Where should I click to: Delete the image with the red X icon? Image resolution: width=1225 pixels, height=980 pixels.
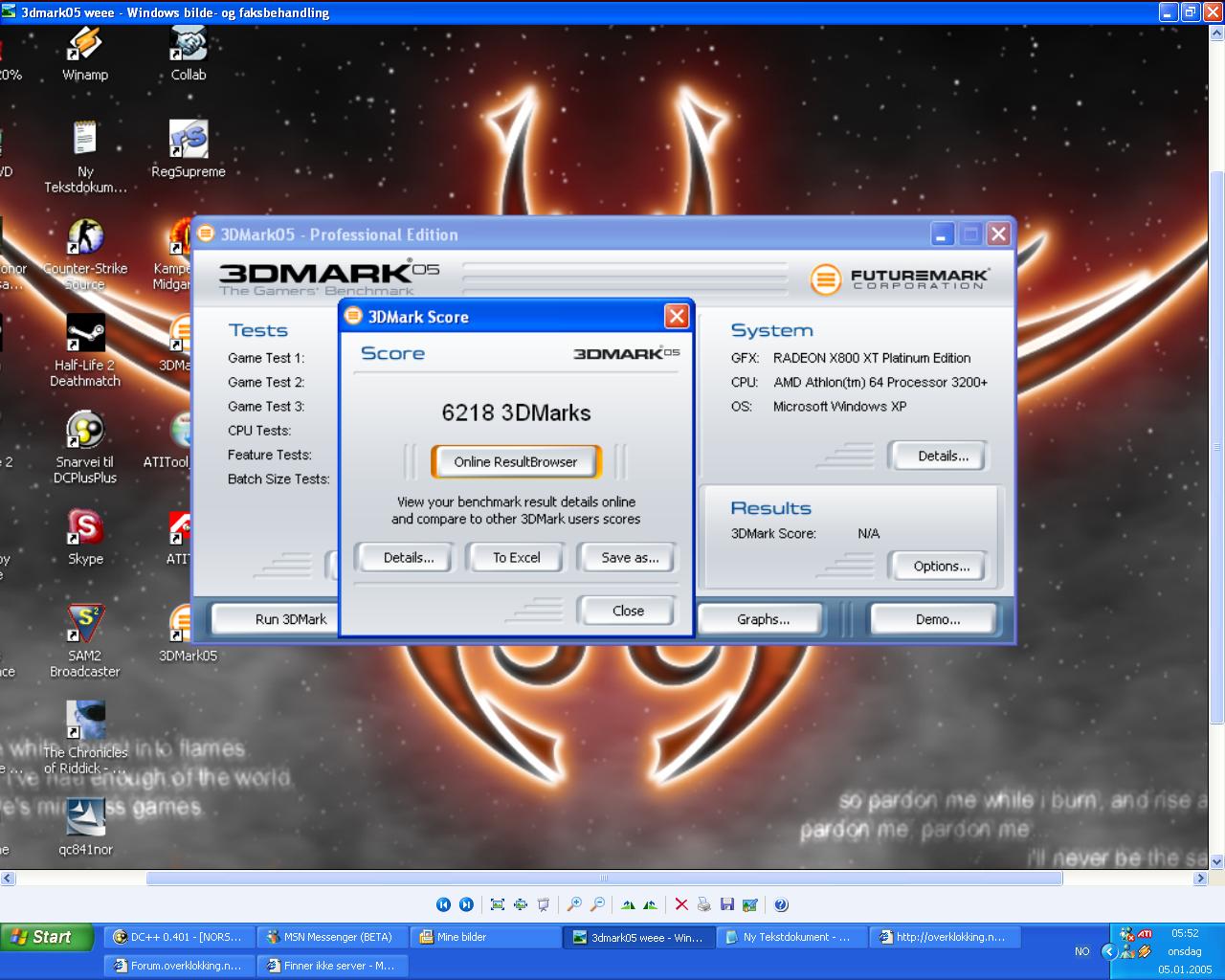point(681,904)
